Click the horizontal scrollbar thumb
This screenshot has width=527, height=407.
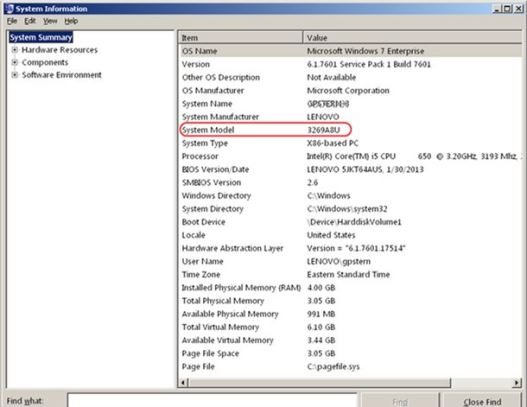[x=319, y=382]
